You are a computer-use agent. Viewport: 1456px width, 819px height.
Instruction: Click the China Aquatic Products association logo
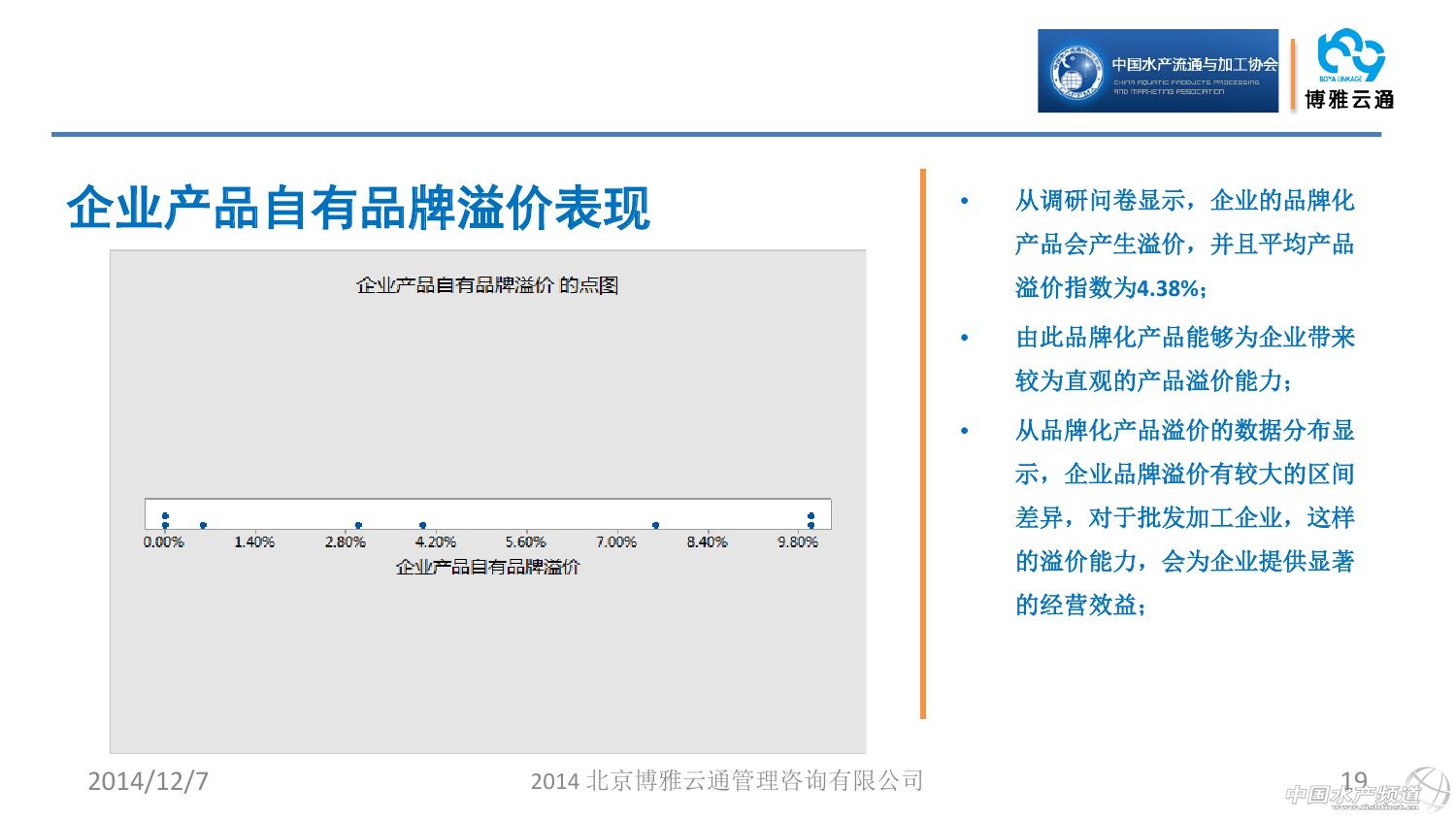pos(1158,71)
